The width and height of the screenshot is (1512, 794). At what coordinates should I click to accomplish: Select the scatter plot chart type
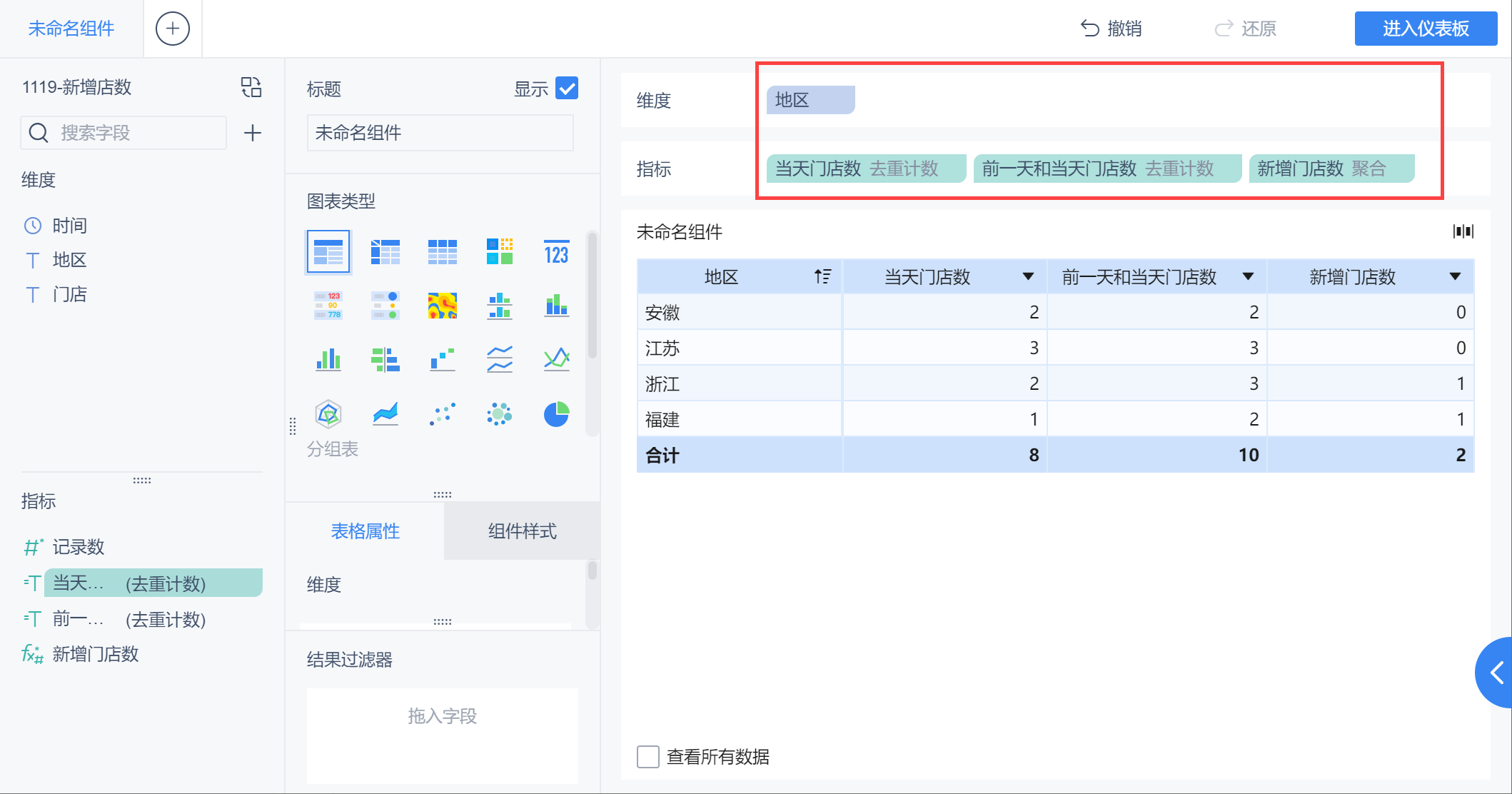click(442, 414)
